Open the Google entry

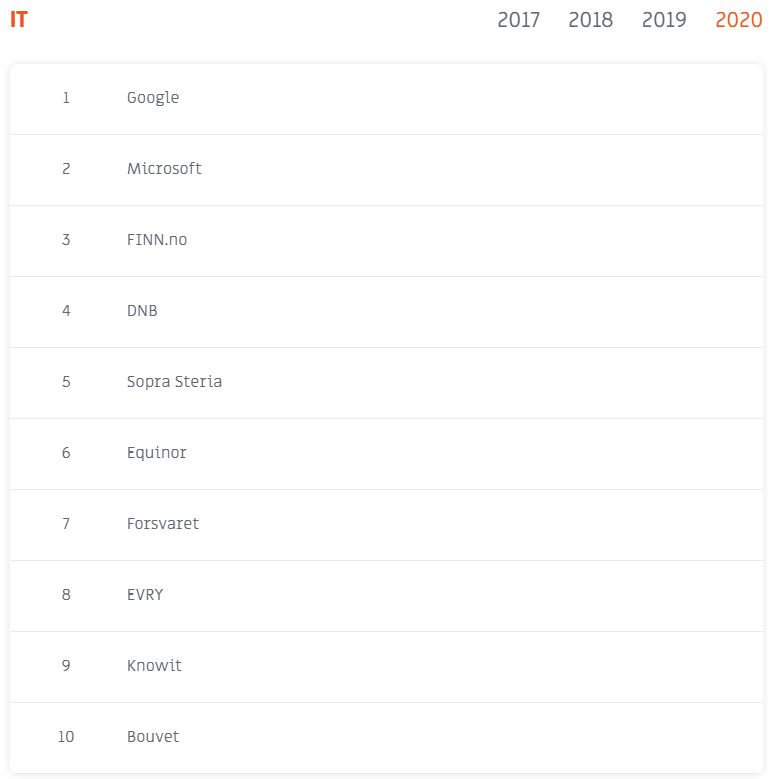pyautogui.click(x=387, y=99)
